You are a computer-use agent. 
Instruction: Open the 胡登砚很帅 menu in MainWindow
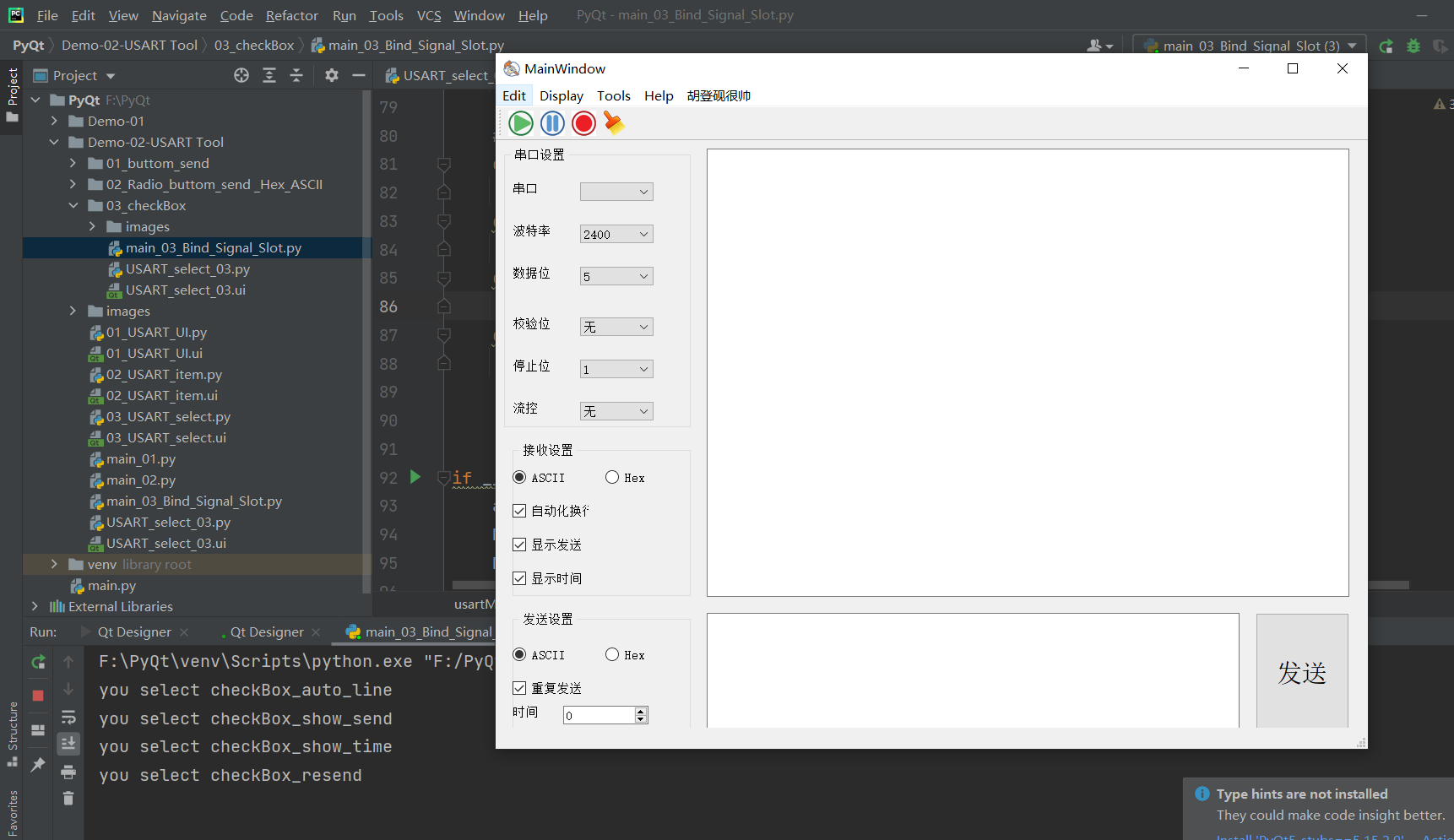tap(719, 95)
